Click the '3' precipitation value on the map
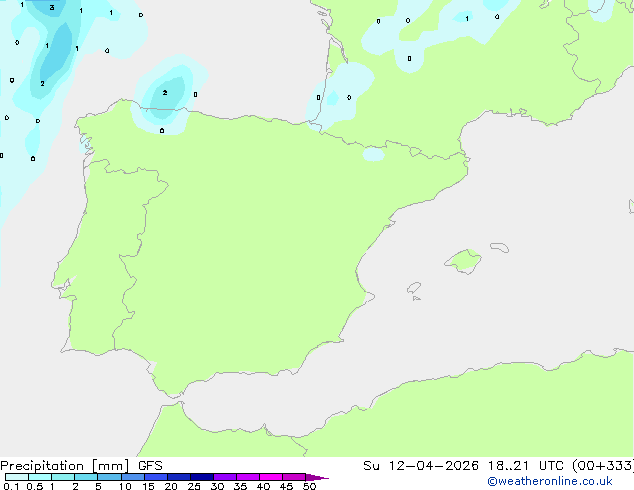The image size is (634, 490). pos(52,7)
